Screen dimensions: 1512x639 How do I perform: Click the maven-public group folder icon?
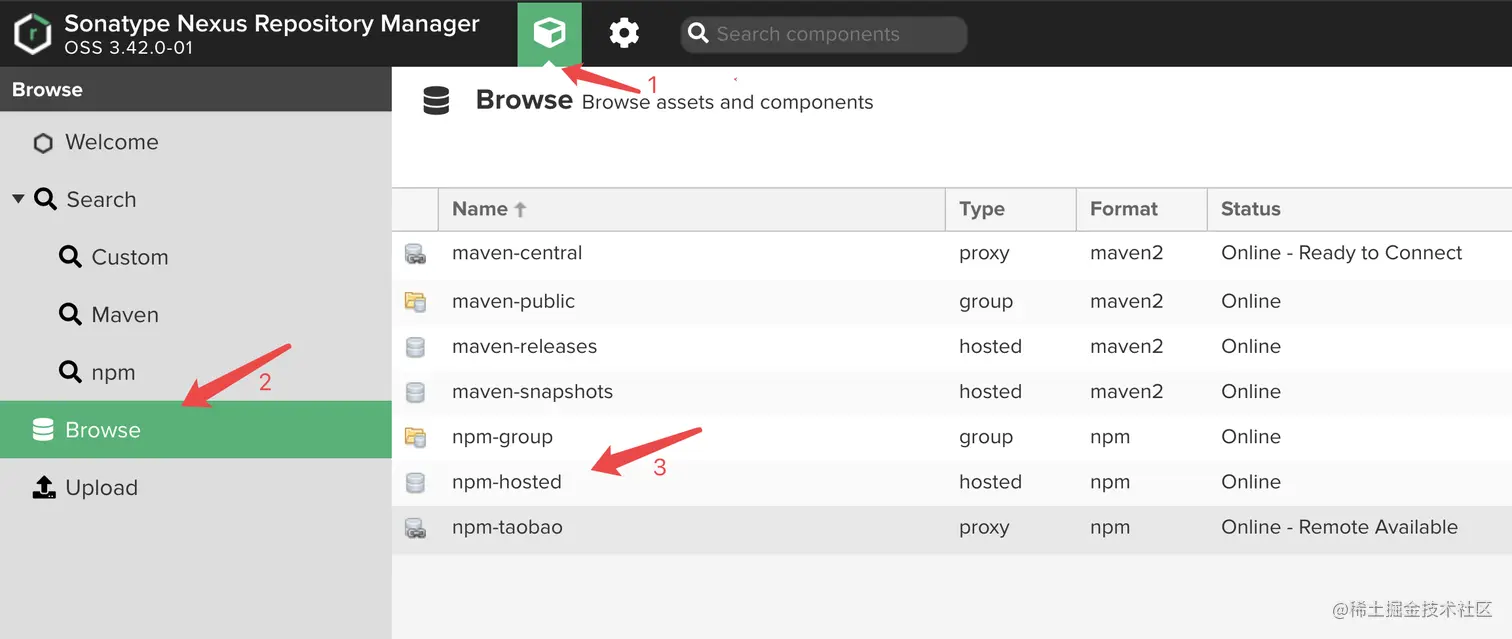[x=415, y=301]
